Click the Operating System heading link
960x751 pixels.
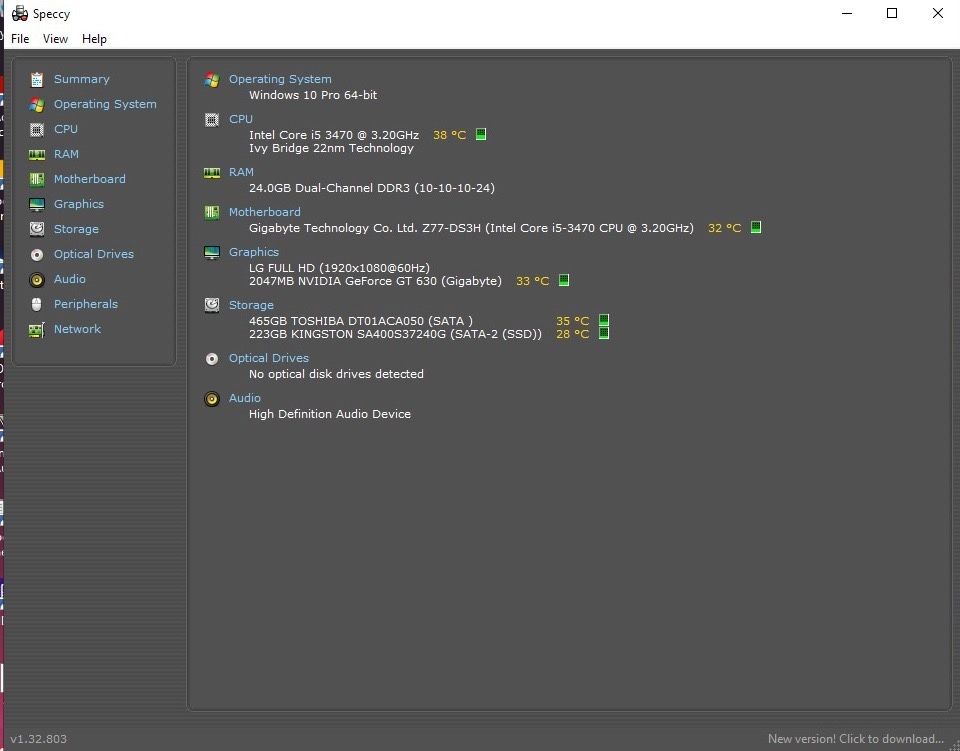pos(280,79)
